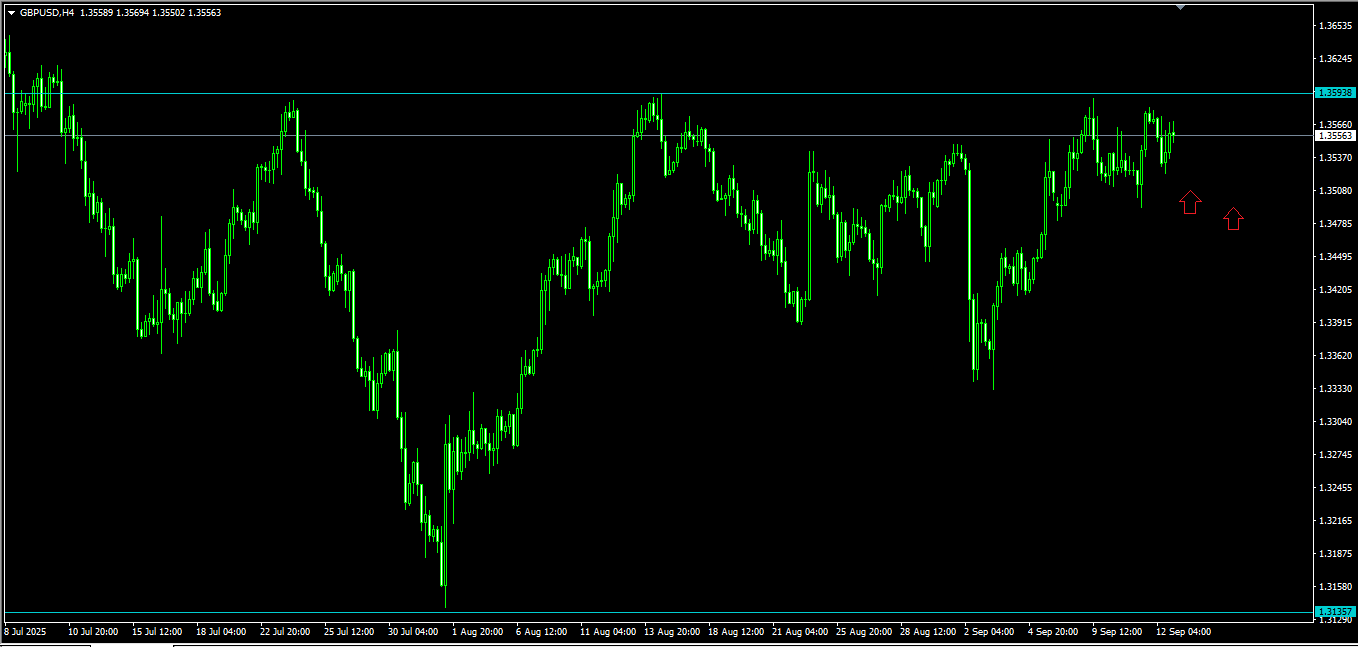Click the 21 Aug 04:00 time label
This screenshot has width=1358, height=647.
pos(800,632)
